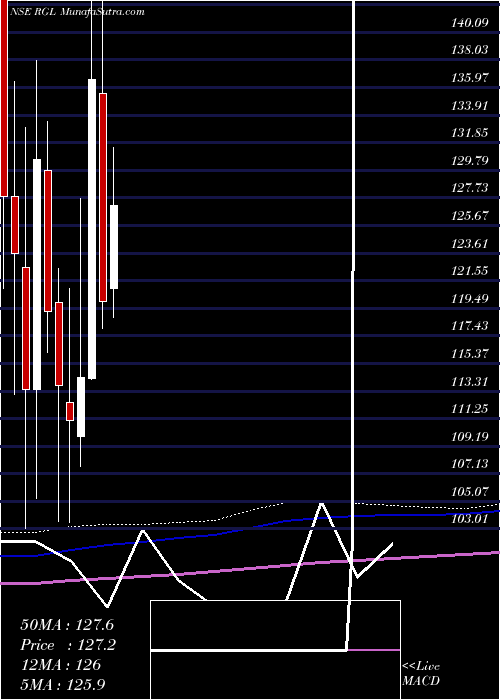Select the last white candlestick near 123.61
Image resolution: width=500 pixels, height=700 pixels.
114,247
